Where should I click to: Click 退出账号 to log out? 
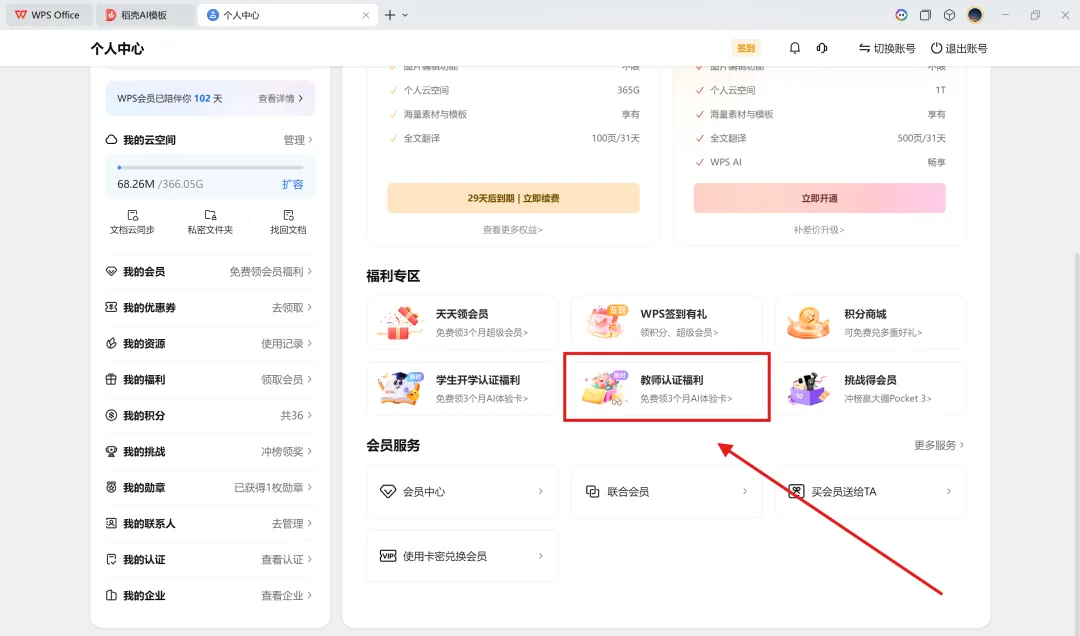959,48
